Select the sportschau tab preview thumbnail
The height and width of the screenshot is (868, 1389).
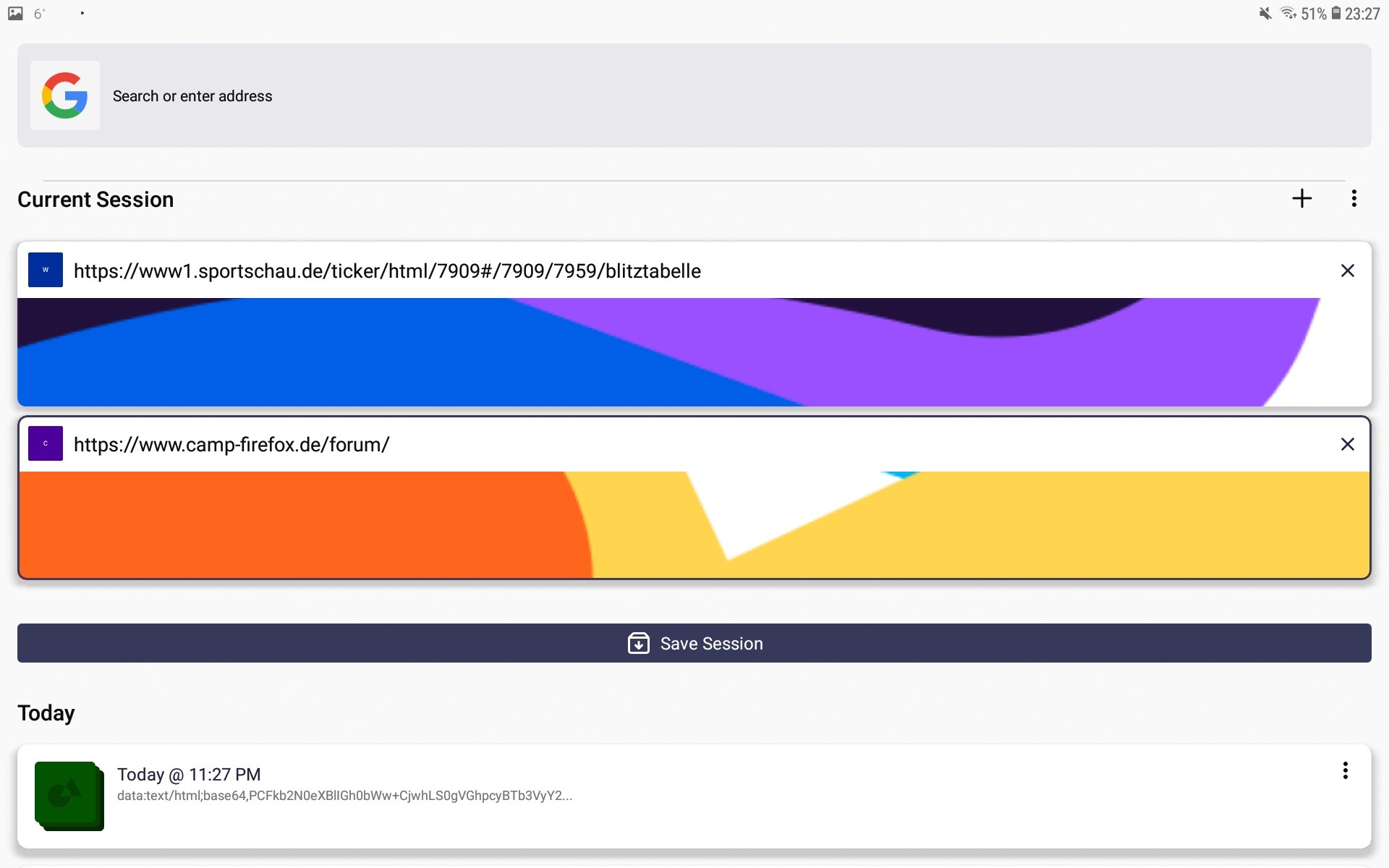click(694, 352)
